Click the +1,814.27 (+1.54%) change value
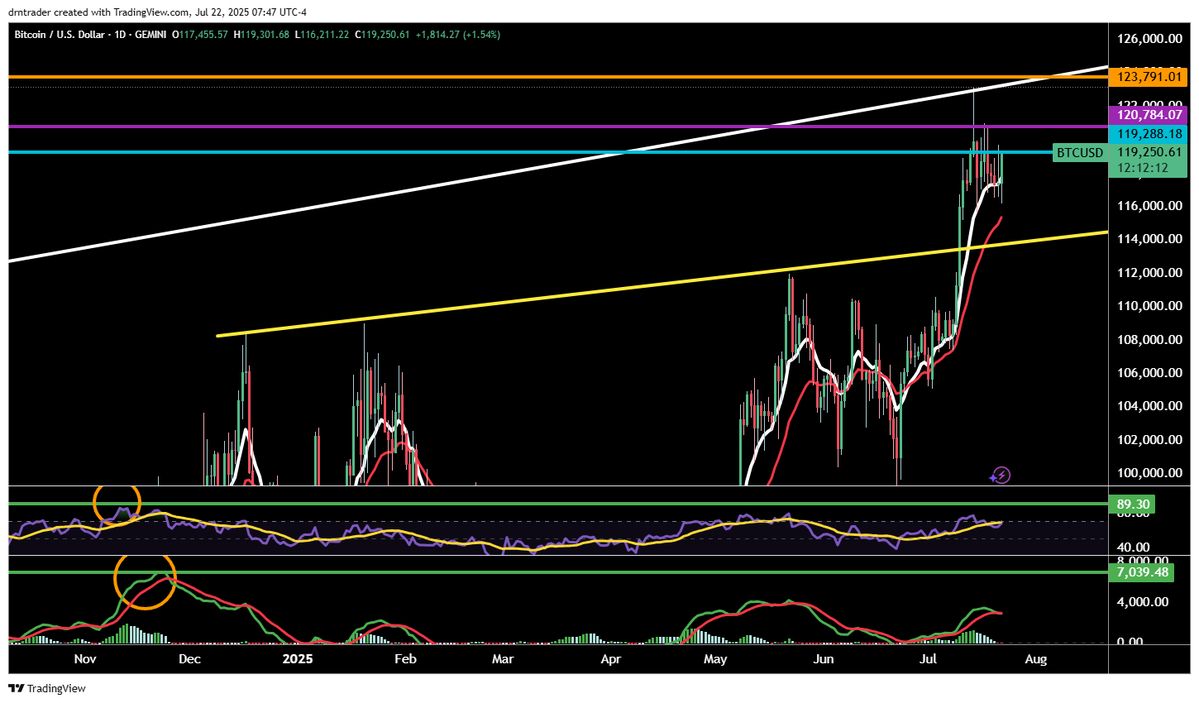 click(x=458, y=34)
